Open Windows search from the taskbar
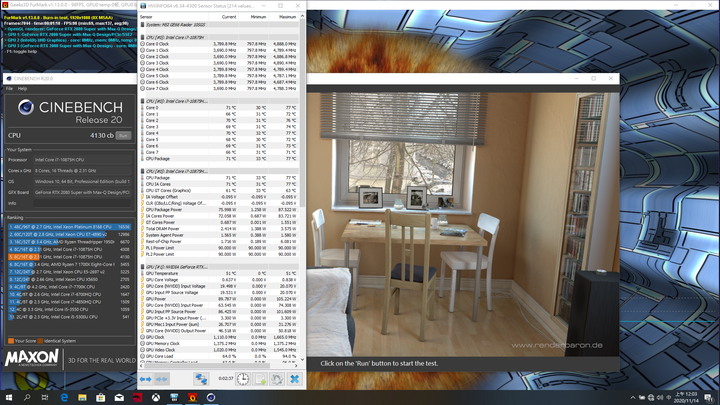Screen dimensions: 720x405 coord(27,398)
